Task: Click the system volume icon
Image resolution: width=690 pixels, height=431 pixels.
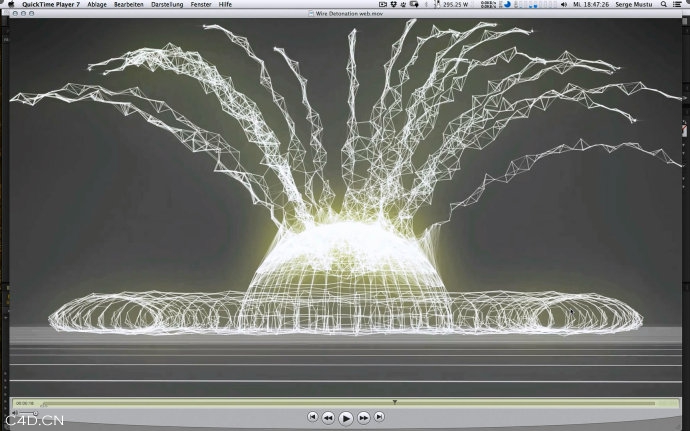Action: (x=564, y=4)
